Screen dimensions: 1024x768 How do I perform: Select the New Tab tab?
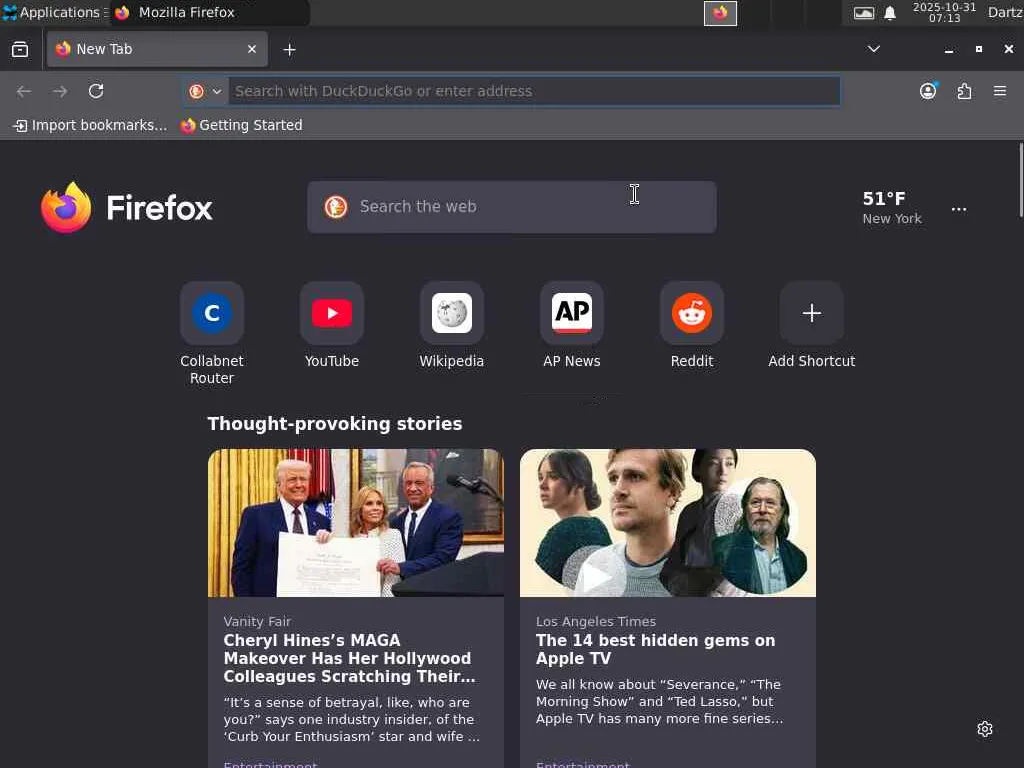point(157,49)
